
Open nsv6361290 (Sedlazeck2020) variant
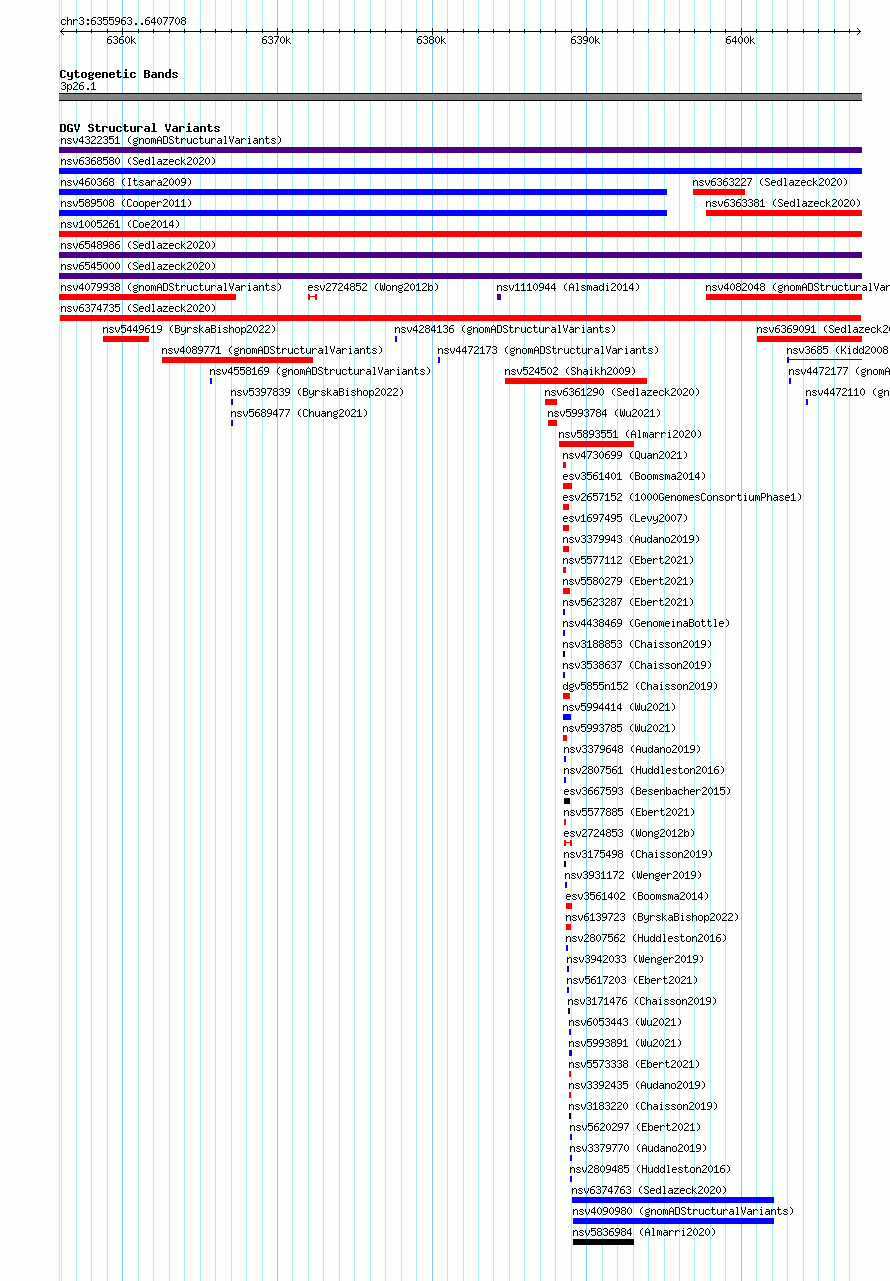(x=622, y=392)
